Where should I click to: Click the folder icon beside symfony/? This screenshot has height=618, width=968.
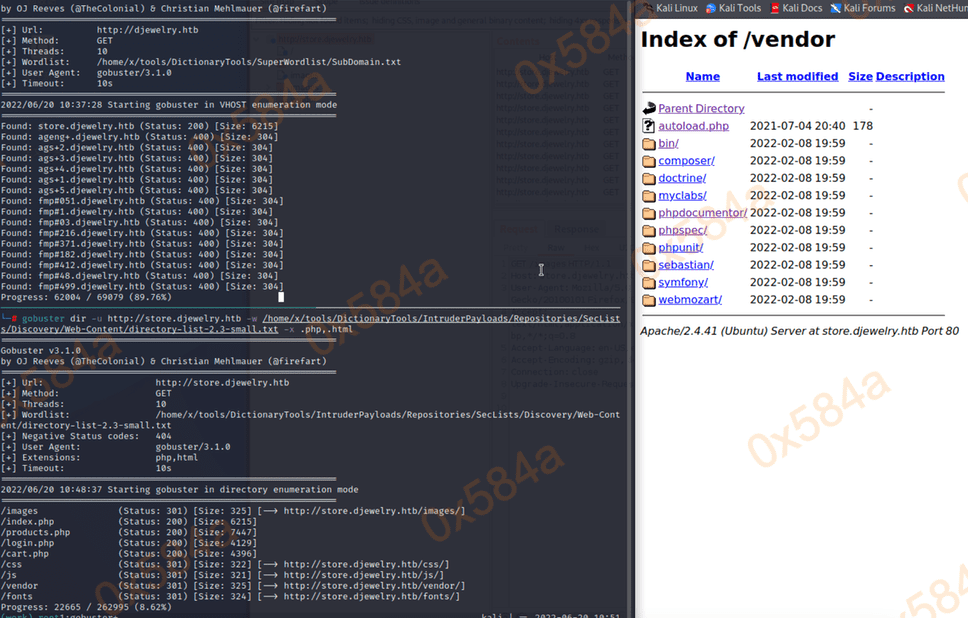[x=649, y=283]
